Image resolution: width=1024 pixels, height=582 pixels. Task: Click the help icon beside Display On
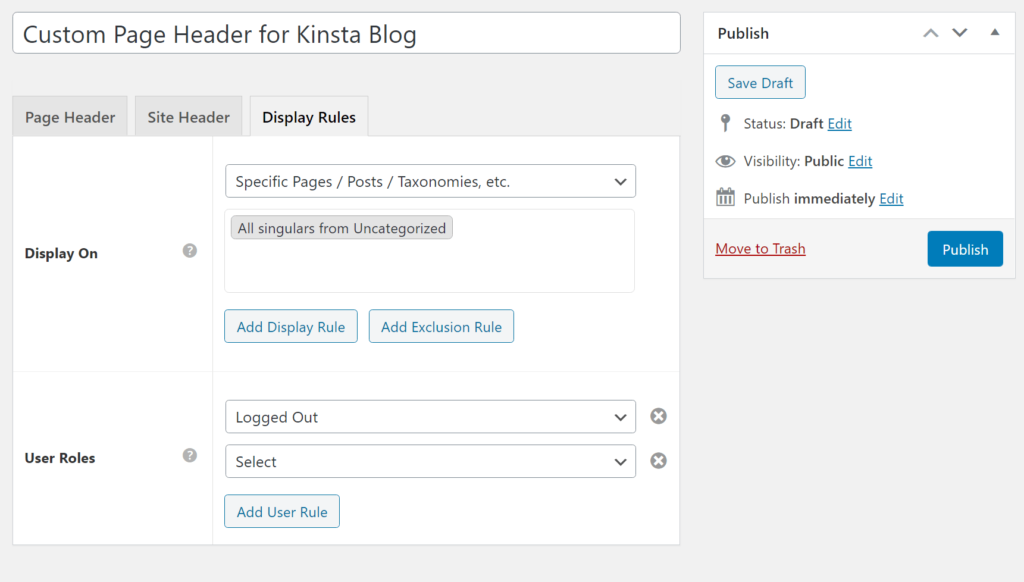[x=190, y=251]
